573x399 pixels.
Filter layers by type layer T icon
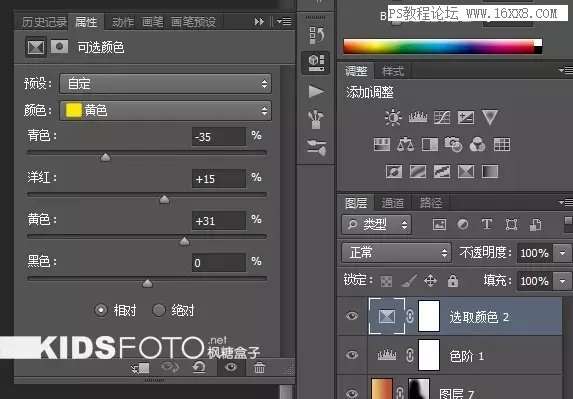pos(486,224)
